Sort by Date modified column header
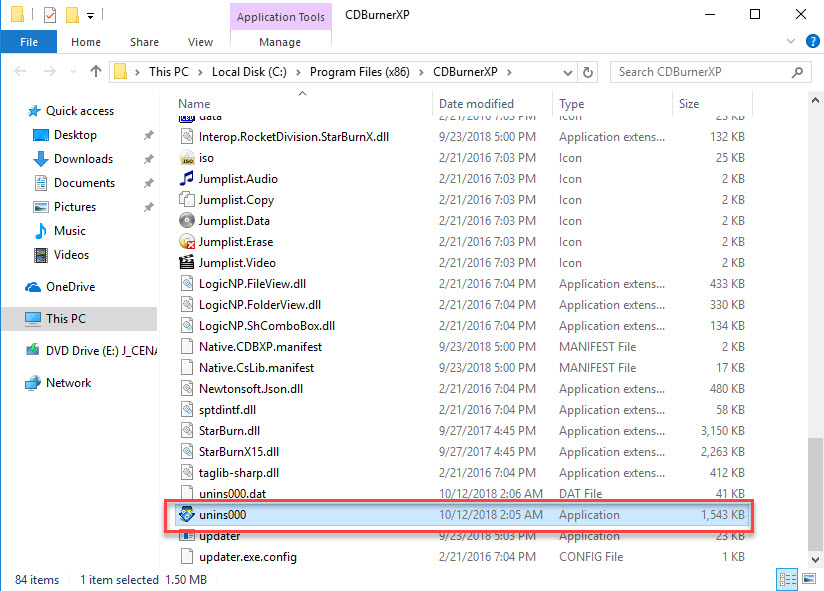Image resolution: width=824 pixels, height=591 pixels. click(492, 103)
